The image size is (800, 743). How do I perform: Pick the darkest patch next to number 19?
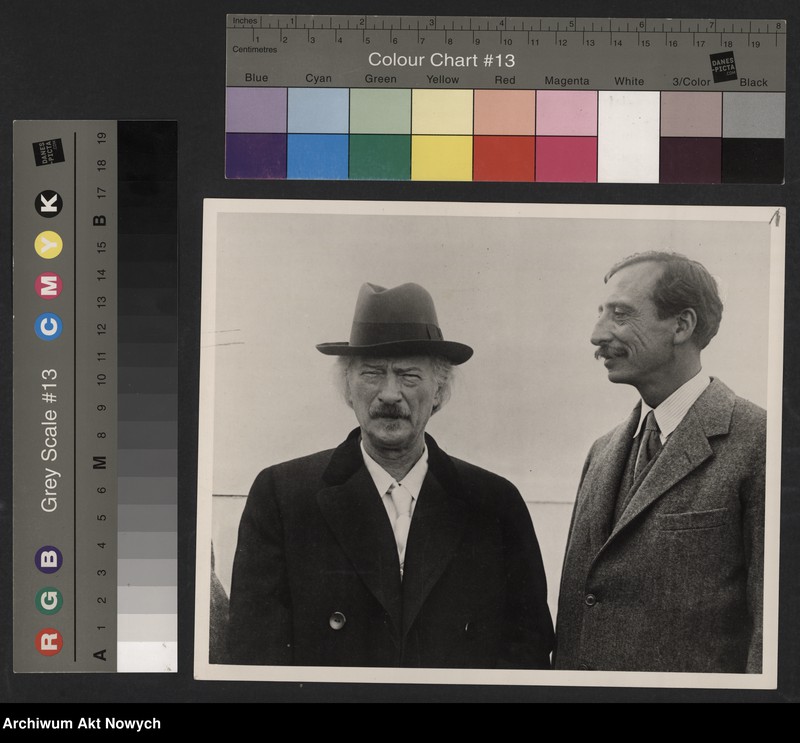click(x=147, y=137)
